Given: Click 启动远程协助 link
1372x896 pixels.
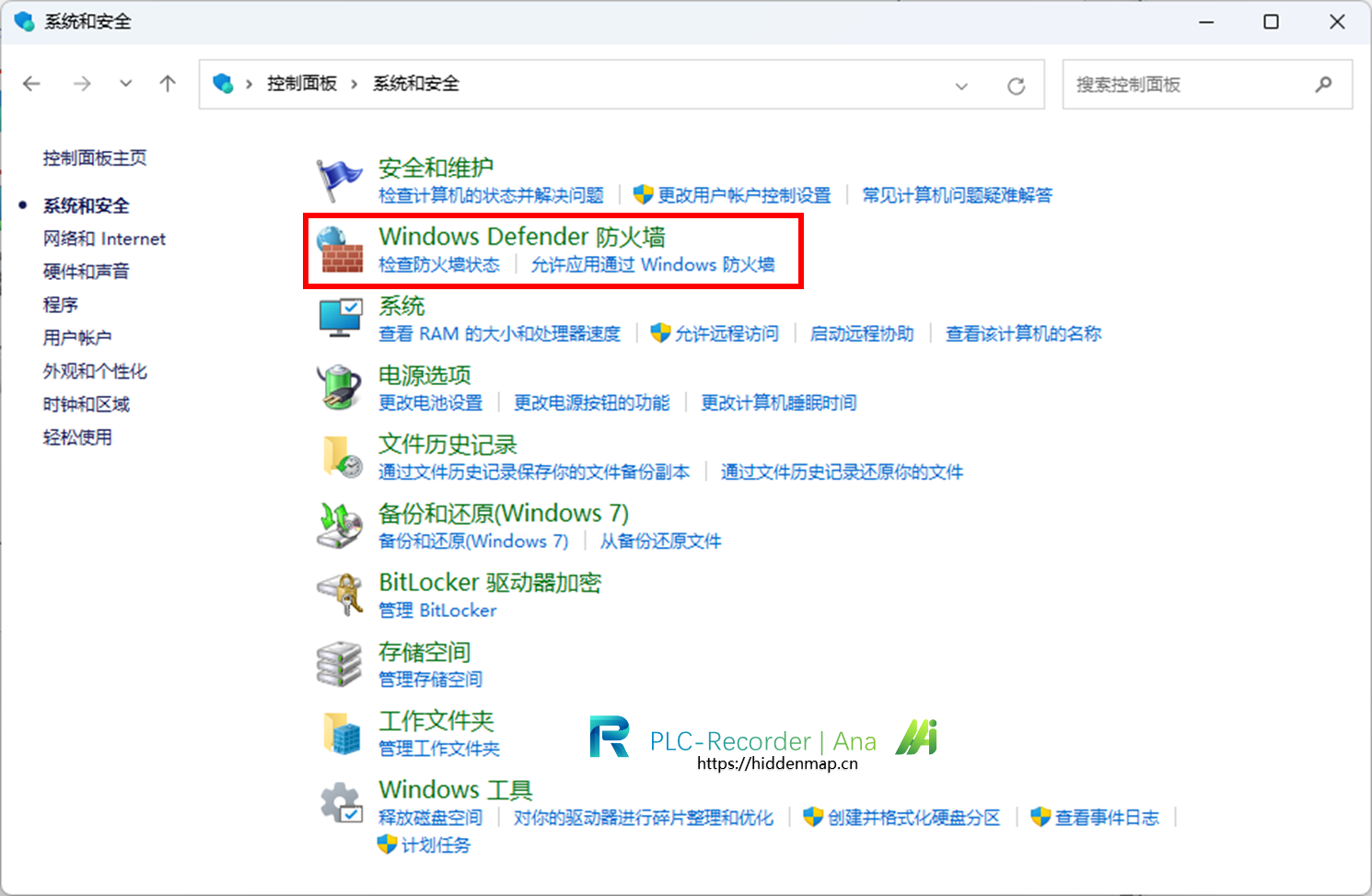Looking at the screenshot, I should [x=862, y=333].
